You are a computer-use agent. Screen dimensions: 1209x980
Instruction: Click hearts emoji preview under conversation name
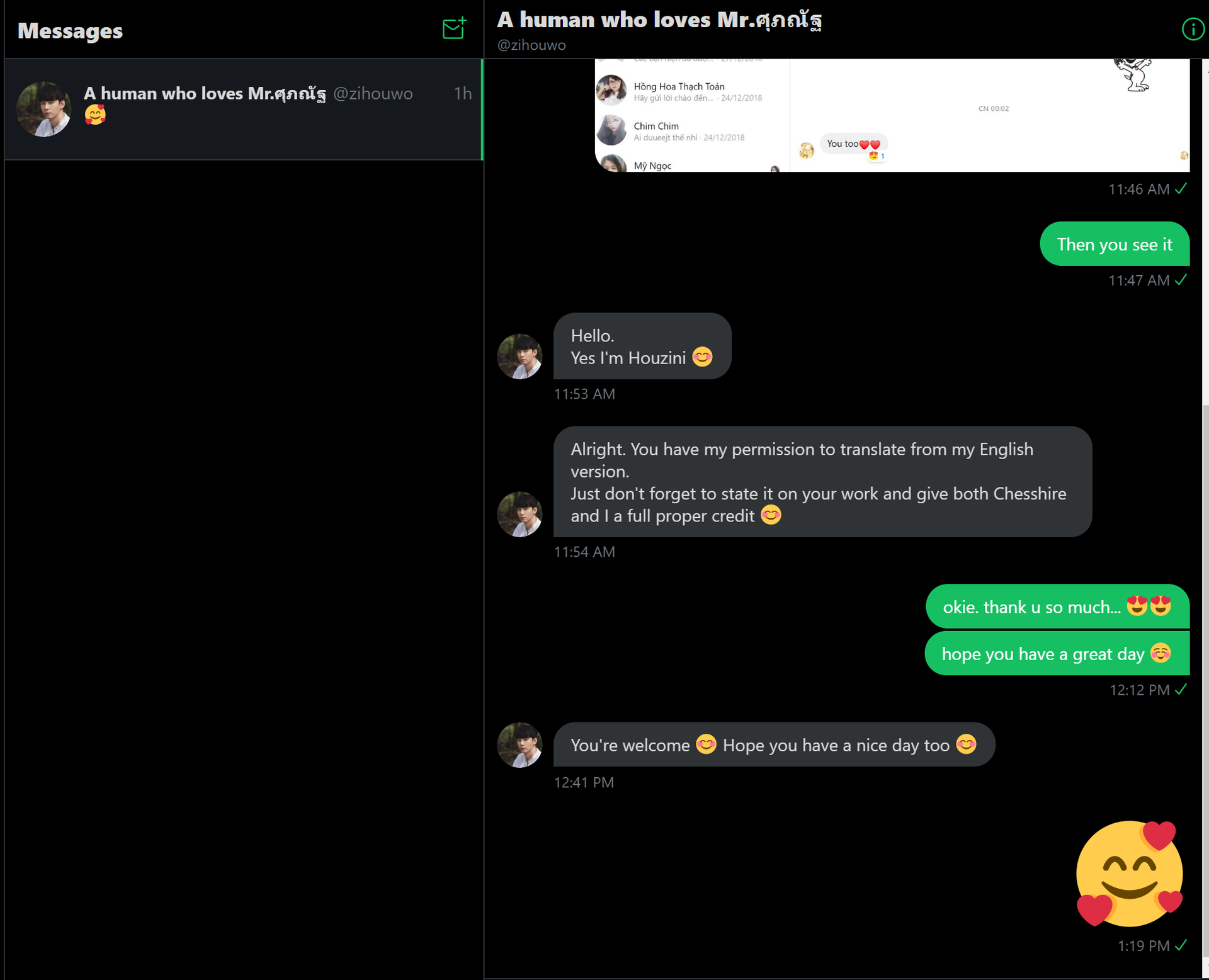[95, 115]
